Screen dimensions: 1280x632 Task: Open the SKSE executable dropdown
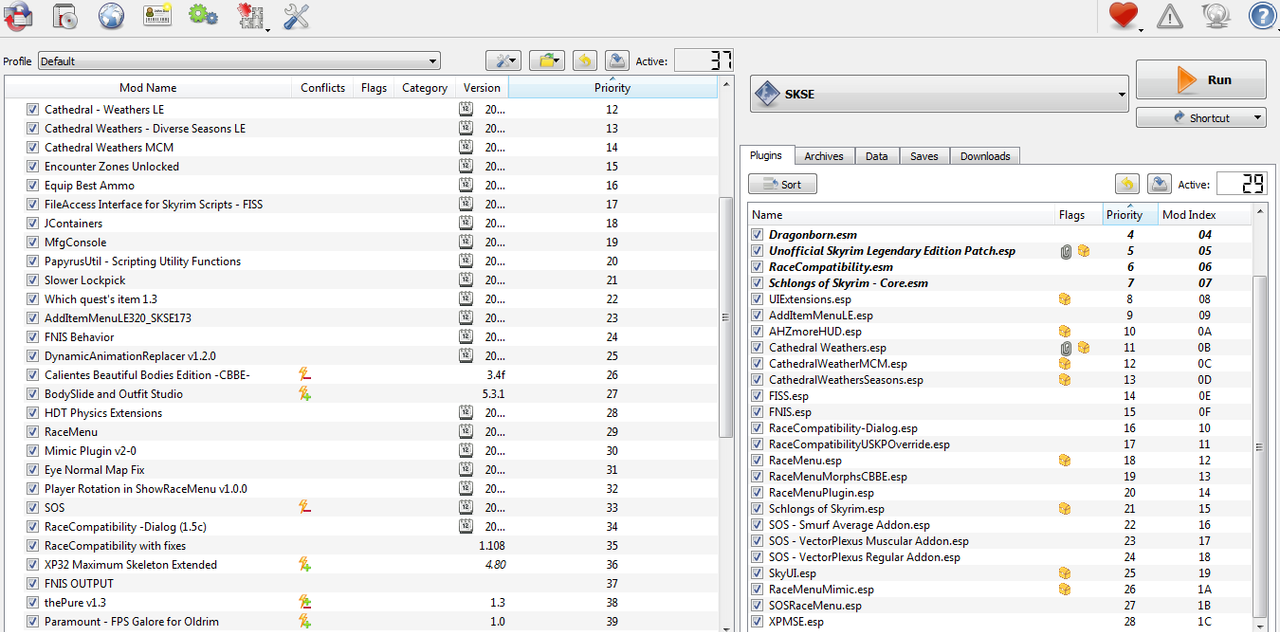[939, 94]
